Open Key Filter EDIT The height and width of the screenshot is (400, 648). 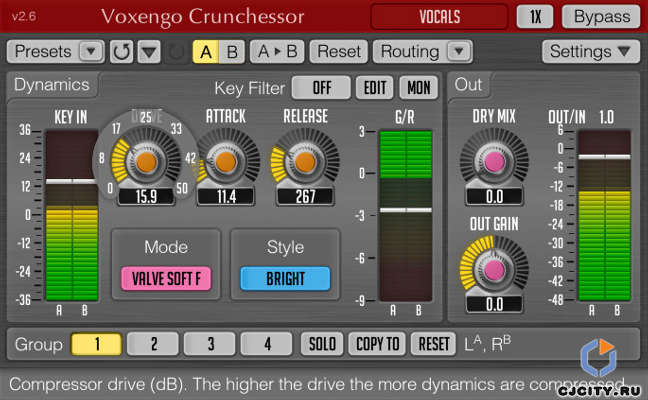(375, 88)
